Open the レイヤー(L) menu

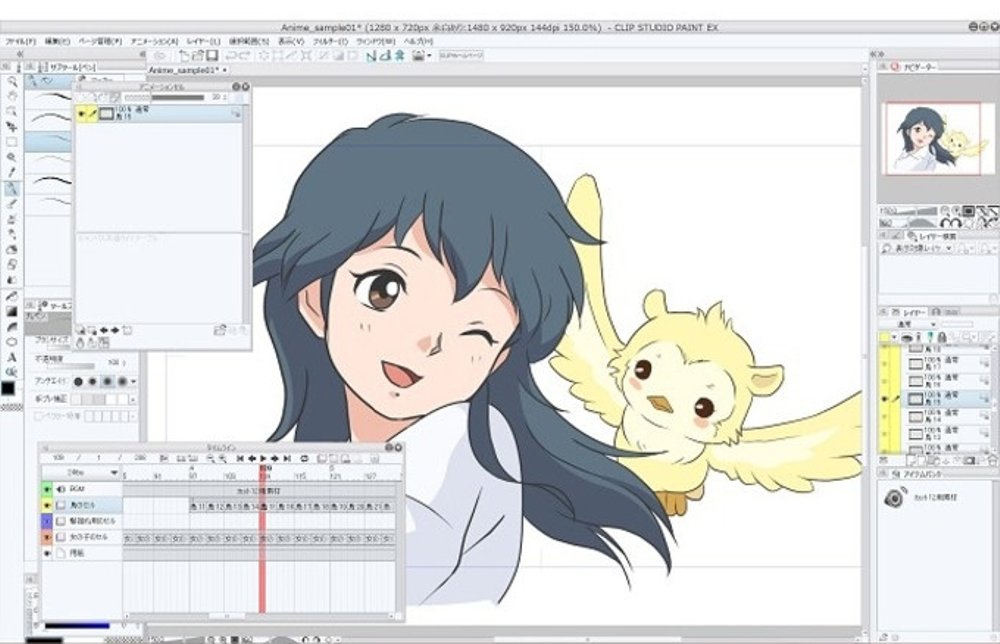pos(203,41)
